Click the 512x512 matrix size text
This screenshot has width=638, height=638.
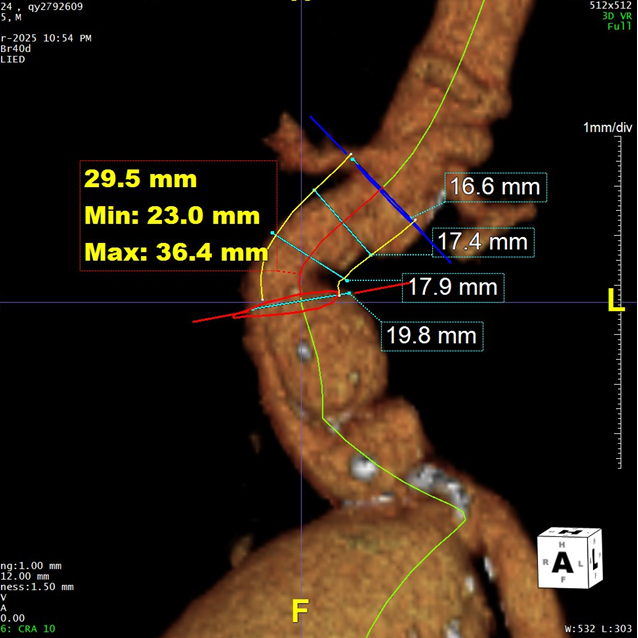point(611,6)
